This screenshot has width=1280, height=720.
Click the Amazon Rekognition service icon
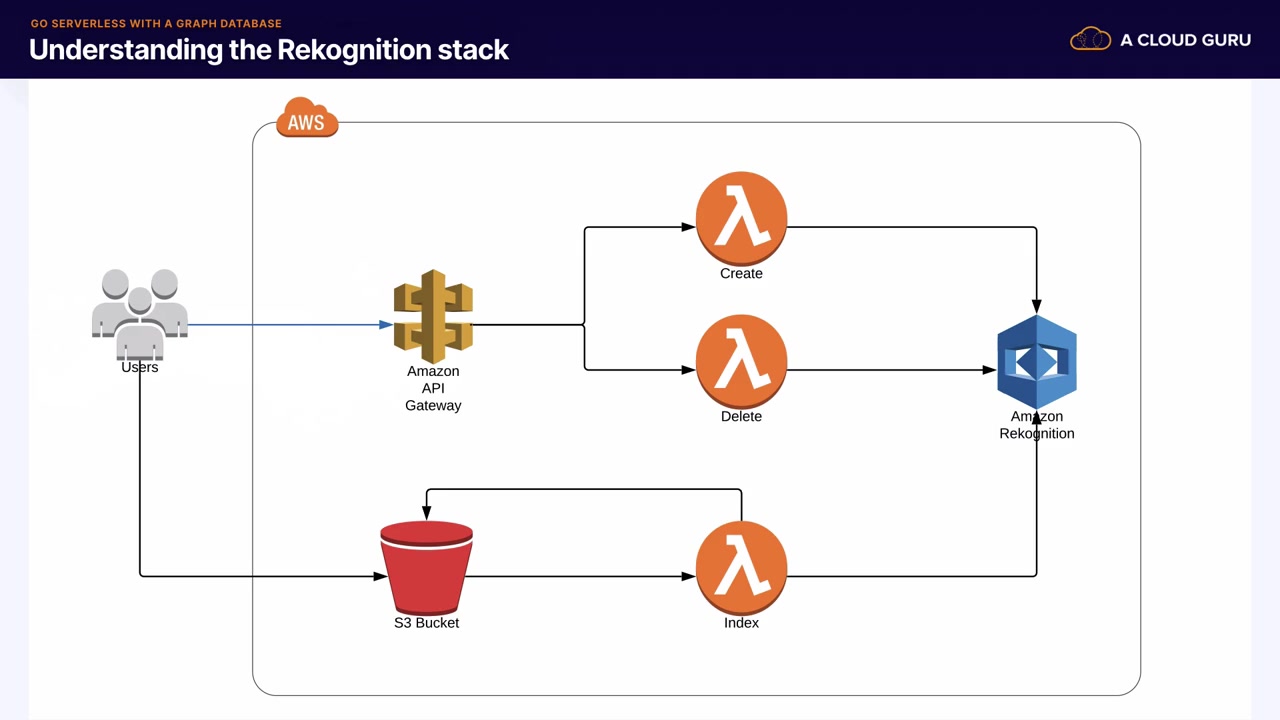[1037, 361]
